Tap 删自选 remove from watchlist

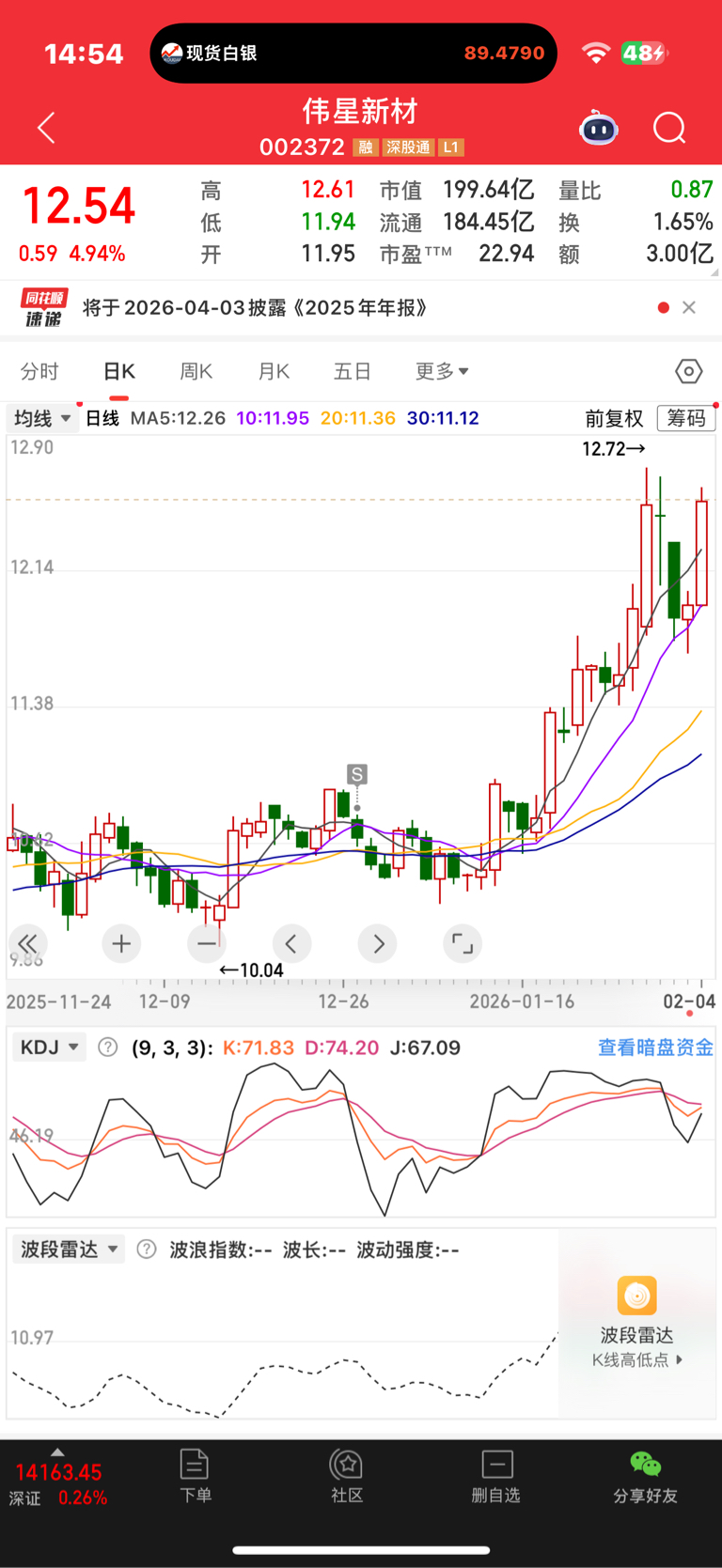coord(496,1476)
